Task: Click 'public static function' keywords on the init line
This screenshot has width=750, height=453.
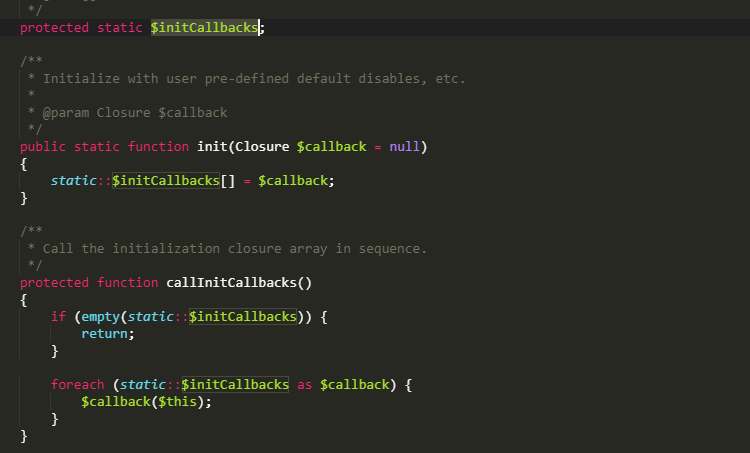Action: 104,146
